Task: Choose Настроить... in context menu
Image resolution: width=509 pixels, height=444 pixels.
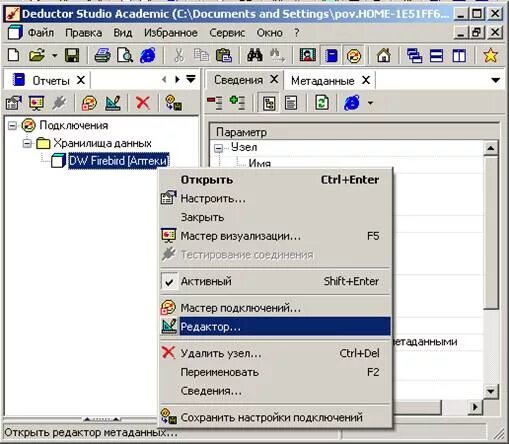Action: pyautogui.click(x=275, y=198)
